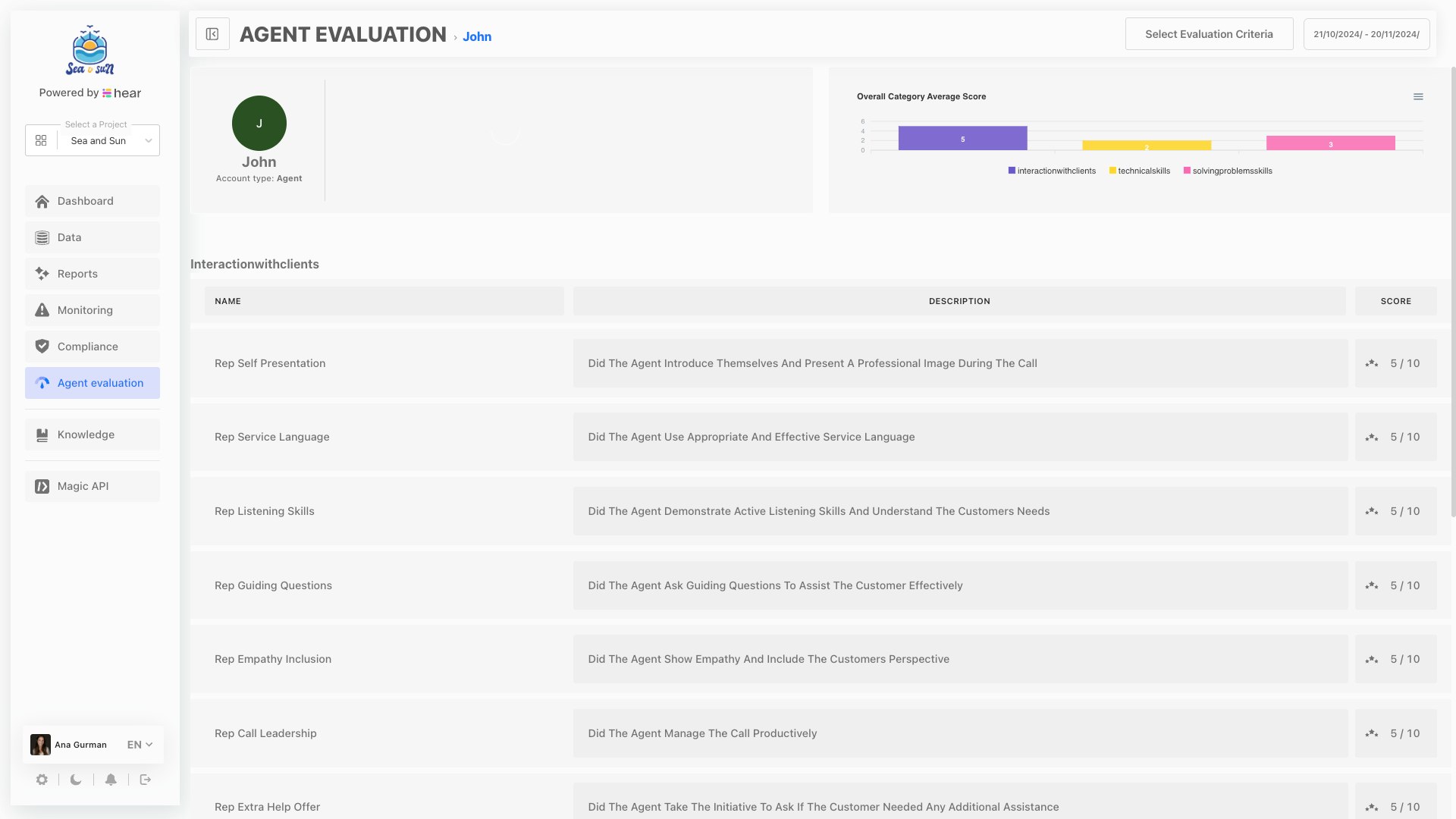
Task: Select the Data section icon
Action: click(42, 237)
